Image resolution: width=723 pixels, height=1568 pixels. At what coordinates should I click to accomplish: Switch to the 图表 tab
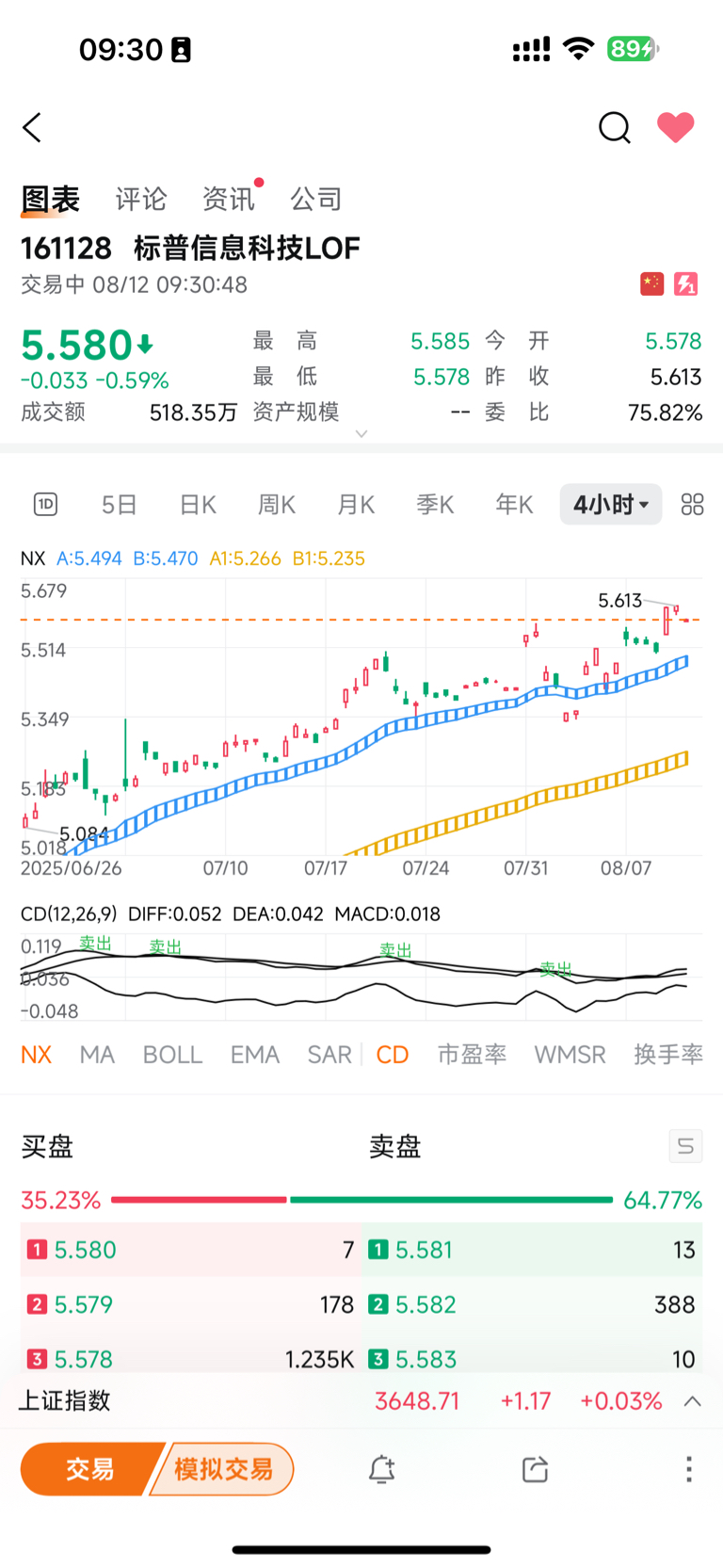tap(51, 199)
